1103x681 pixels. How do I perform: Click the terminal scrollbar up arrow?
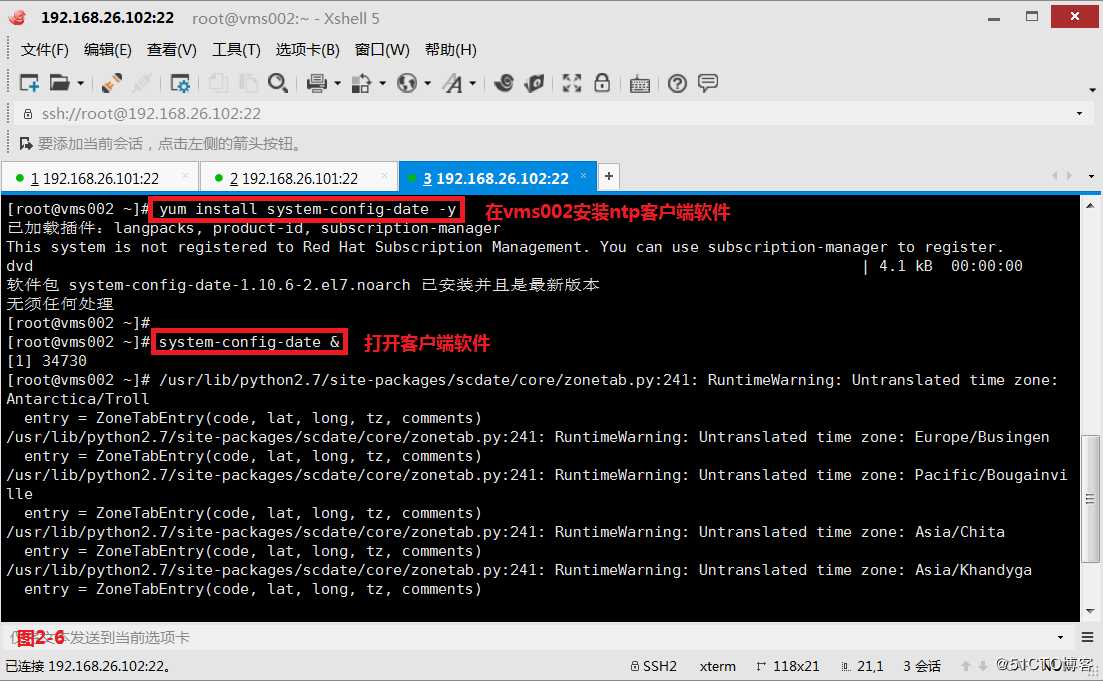click(x=1090, y=205)
